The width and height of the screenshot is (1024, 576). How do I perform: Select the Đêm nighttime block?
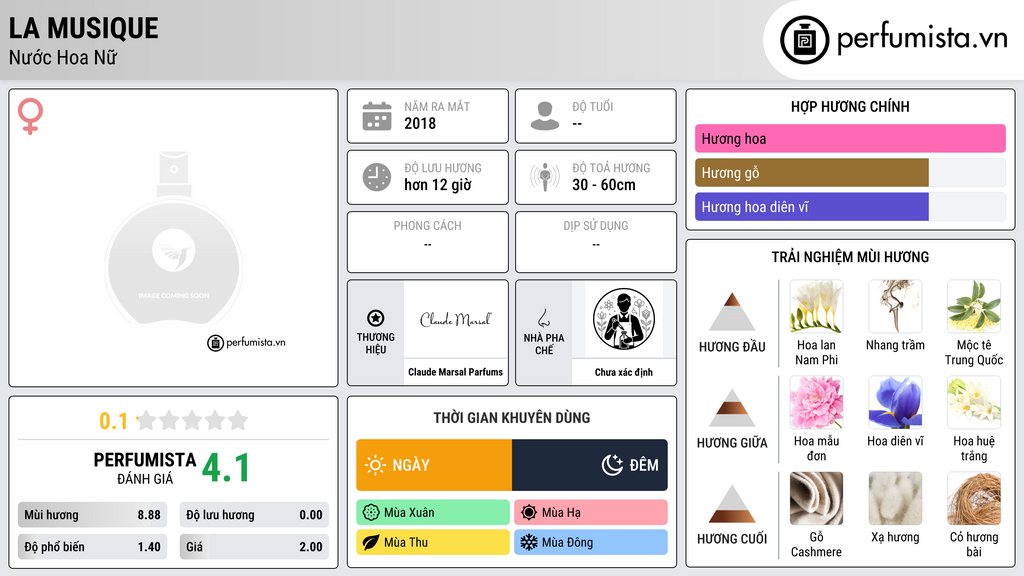coord(590,465)
